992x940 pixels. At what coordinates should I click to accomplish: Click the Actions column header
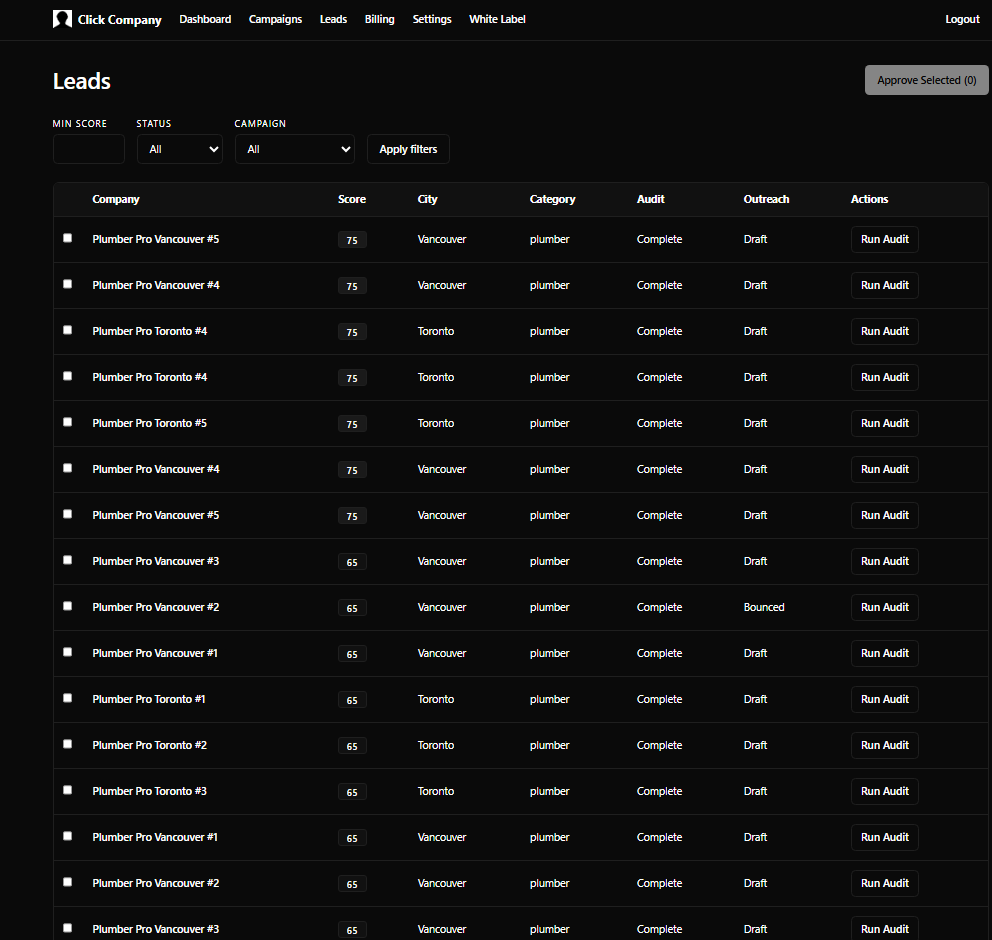[869, 199]
